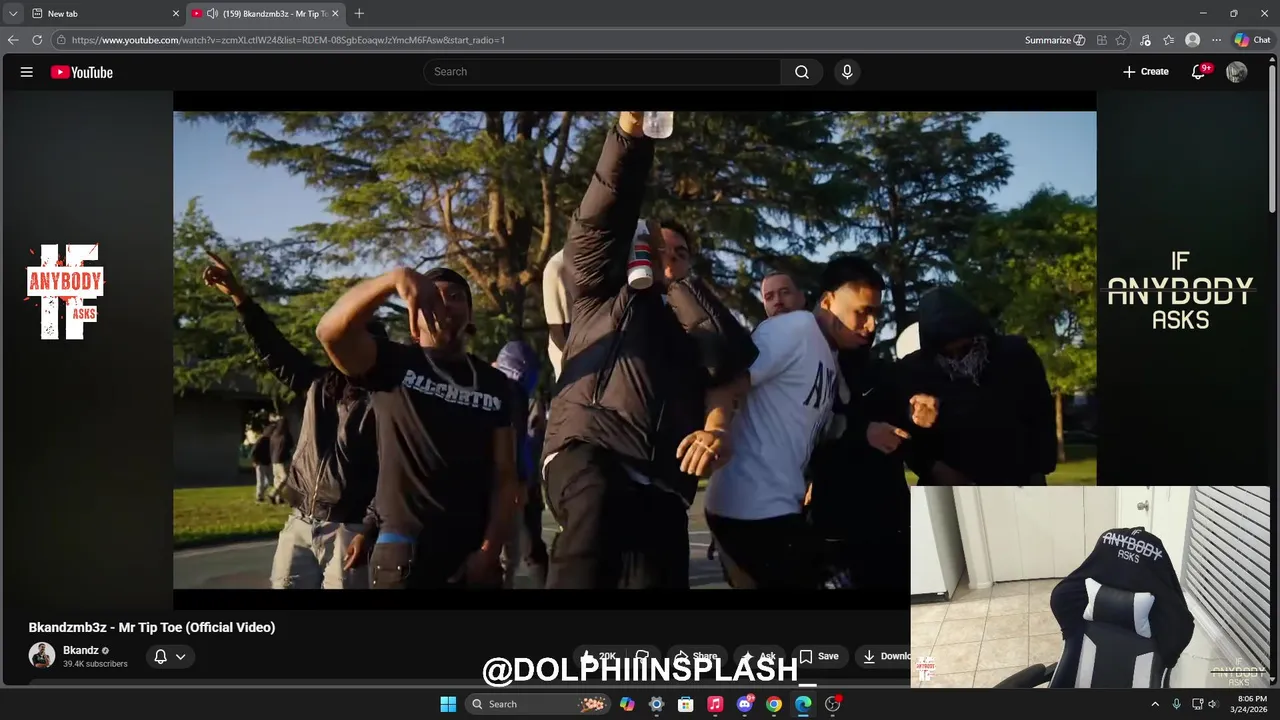
Task: Expand the tab search dropdown arrow
Action: 13,14
